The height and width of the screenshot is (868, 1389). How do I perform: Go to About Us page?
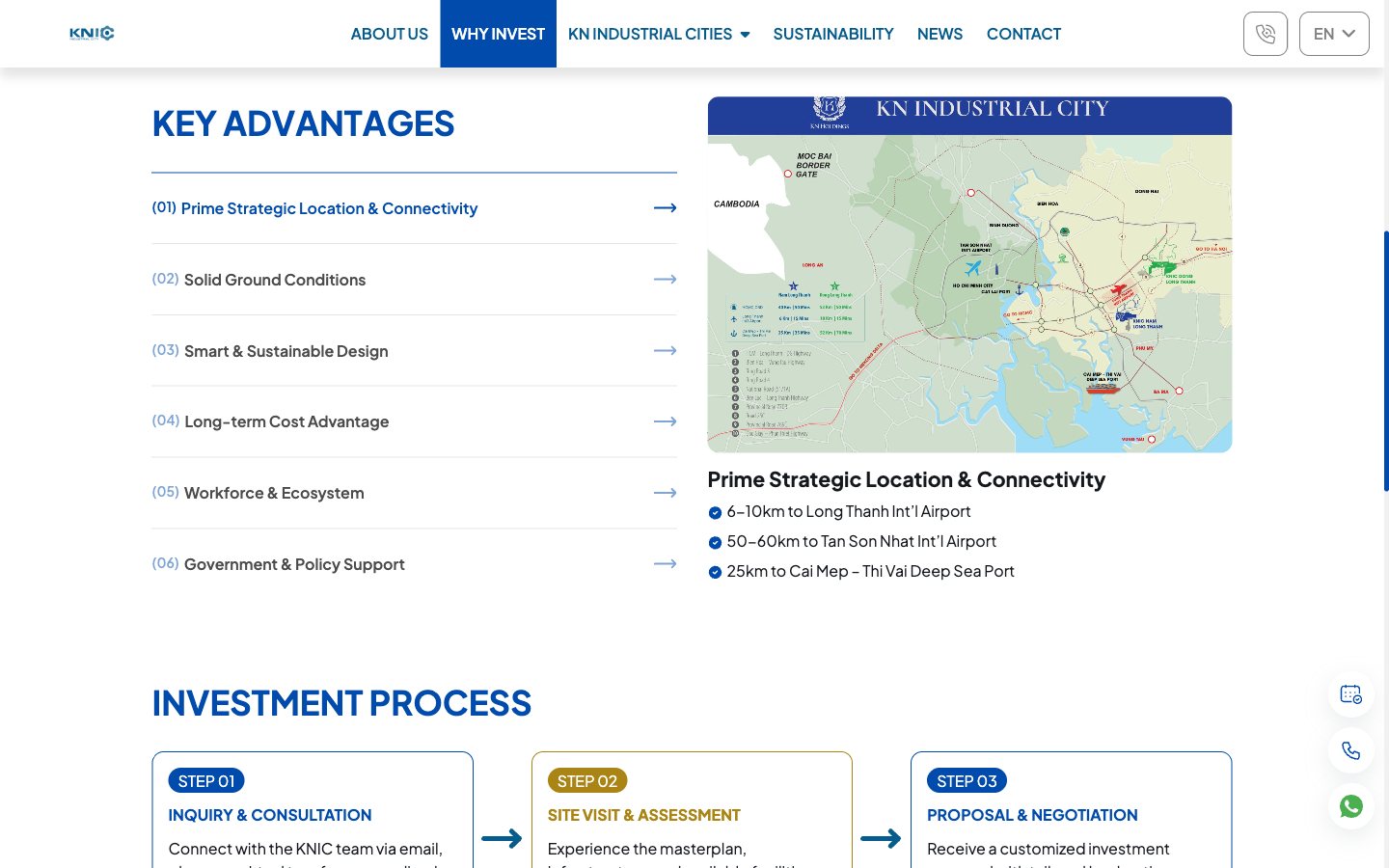click(389, 34)
